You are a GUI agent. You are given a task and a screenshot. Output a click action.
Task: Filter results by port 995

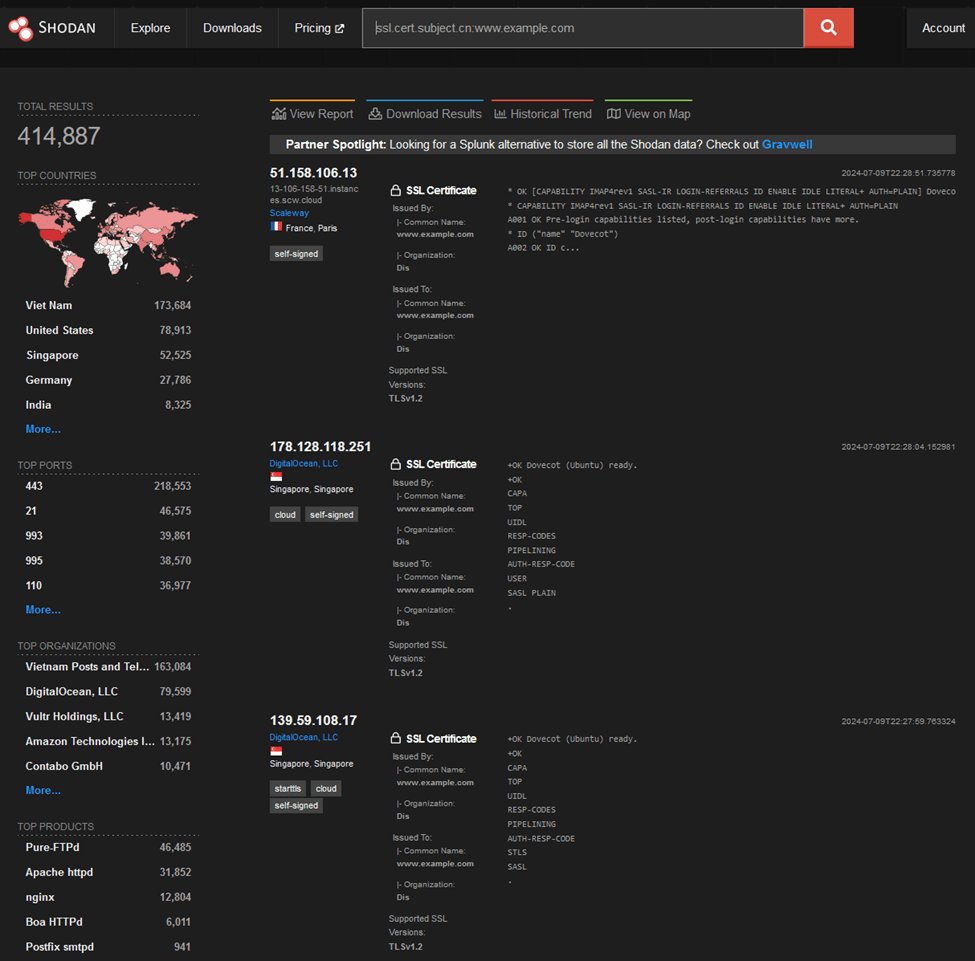pyautogui.click(x=108, y=560)
